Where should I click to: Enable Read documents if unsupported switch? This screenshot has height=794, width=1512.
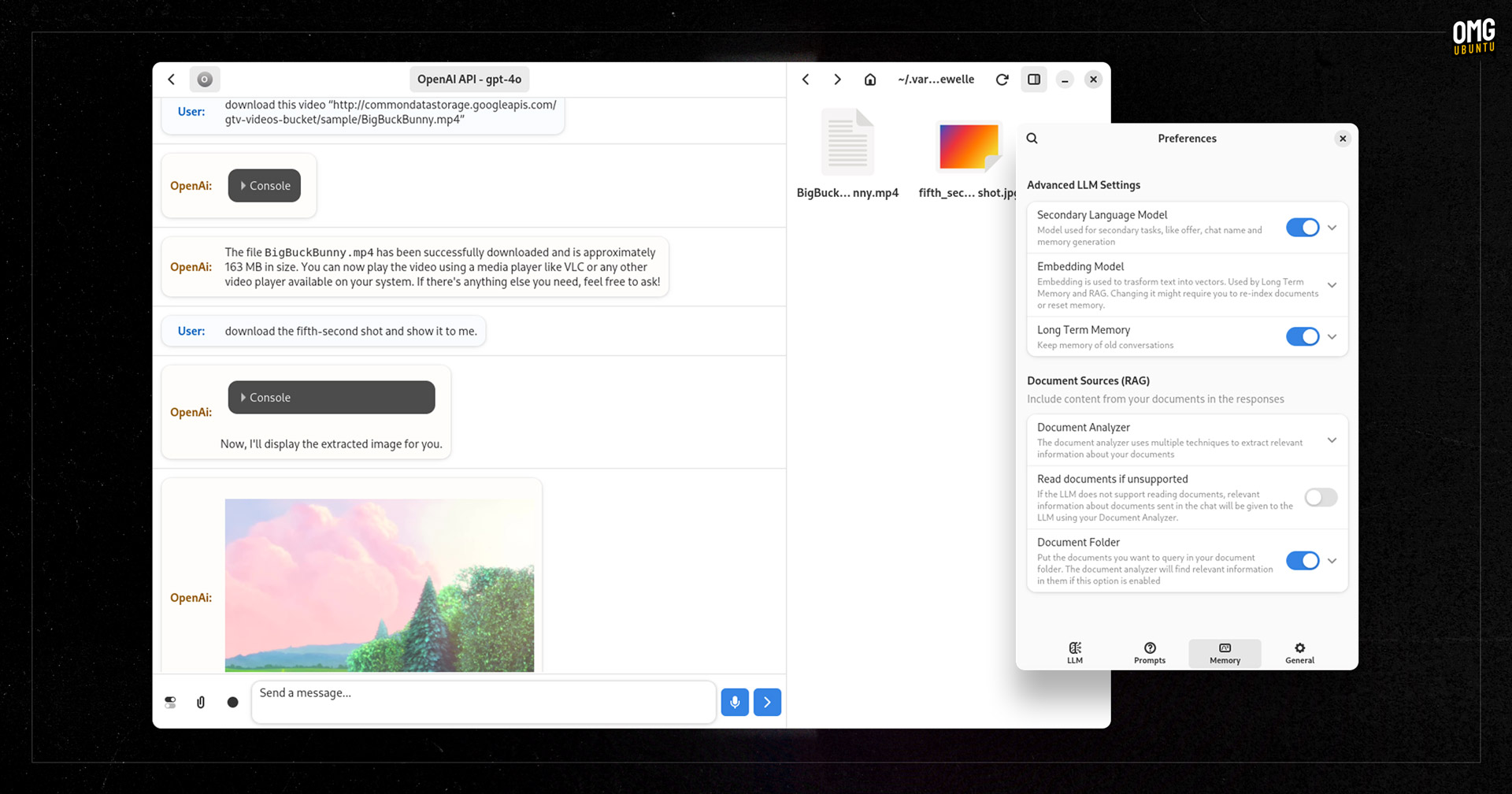pyautogui.click(x=1321, y=497)
